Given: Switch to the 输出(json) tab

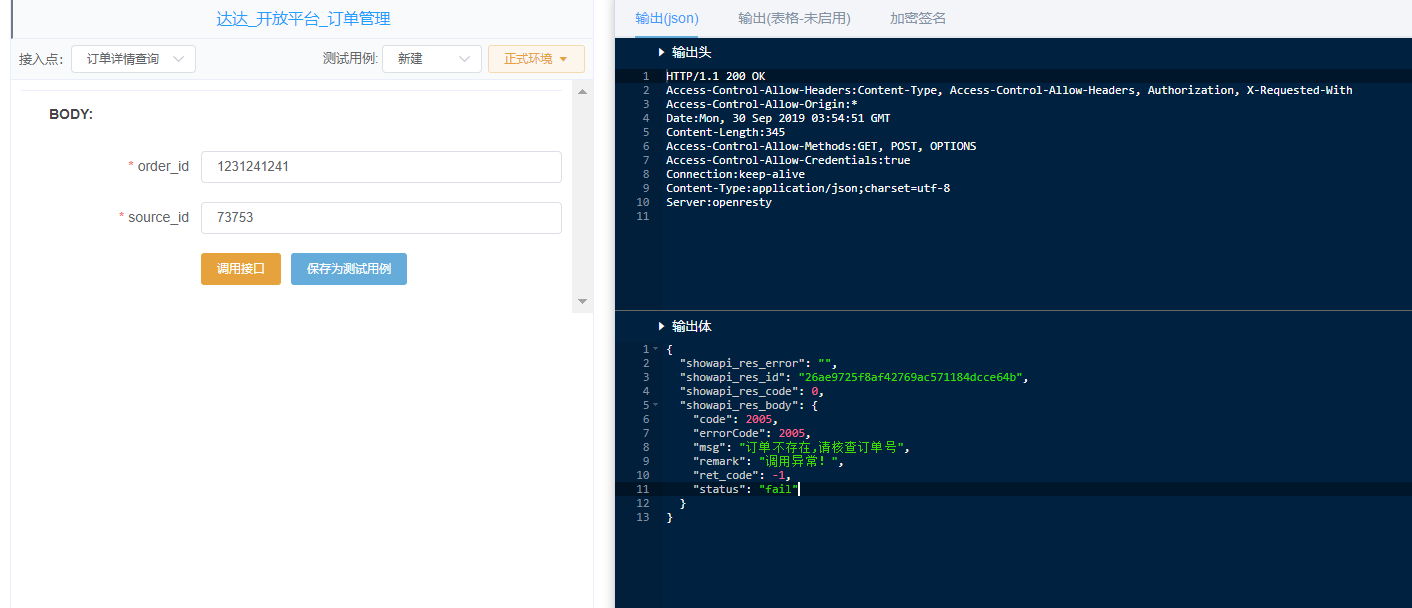Looking at the screenshot, I should coord(667,18).
